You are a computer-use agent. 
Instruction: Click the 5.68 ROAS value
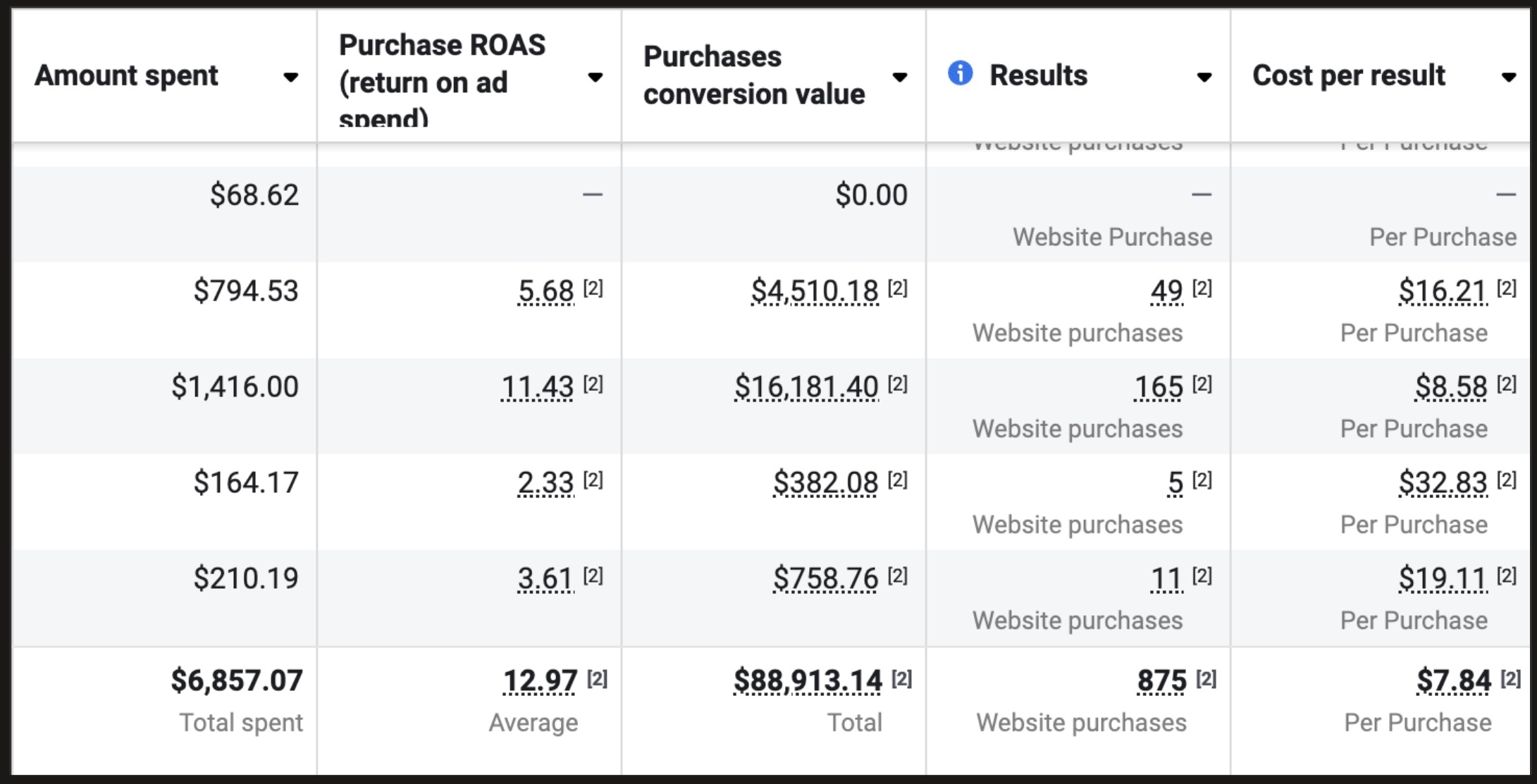click(x=545, y=291)
